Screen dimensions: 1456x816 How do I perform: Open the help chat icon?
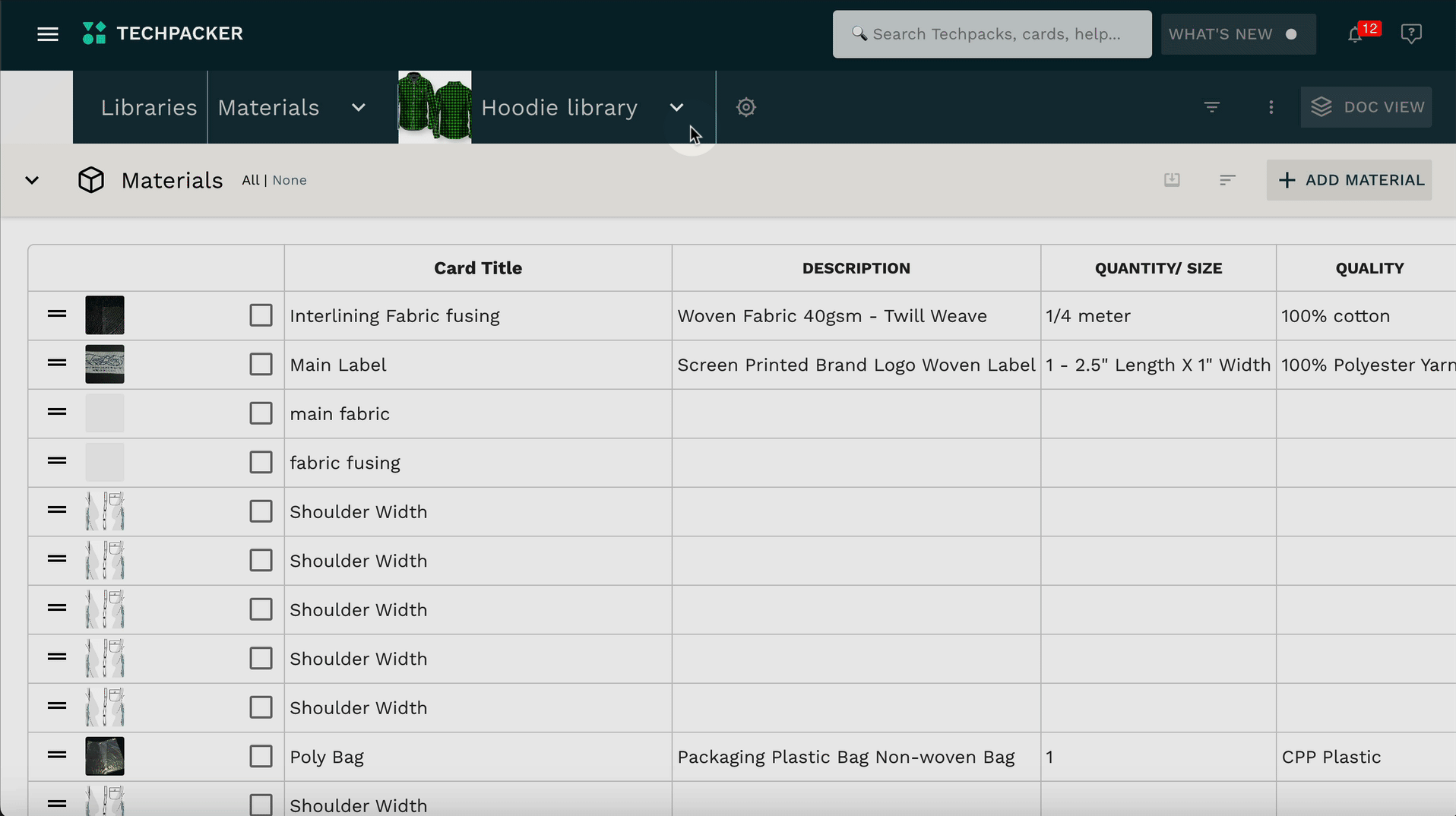pos(1411,34)
